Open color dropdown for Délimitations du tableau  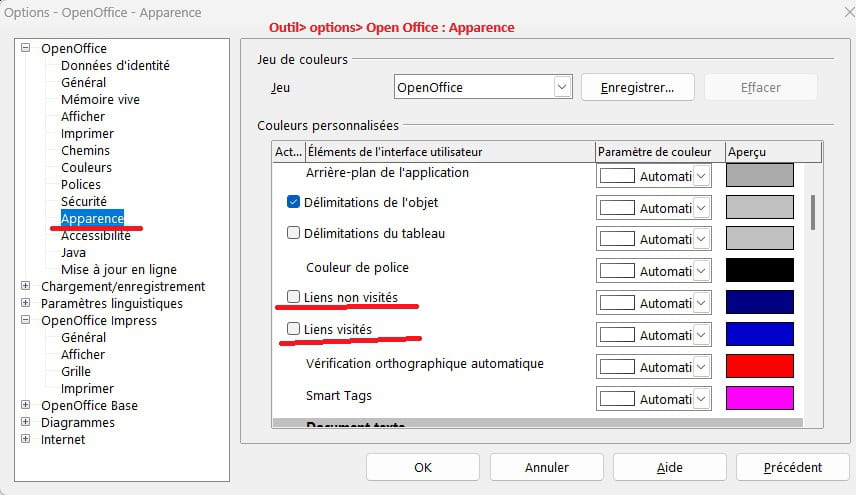click(702, 239)
